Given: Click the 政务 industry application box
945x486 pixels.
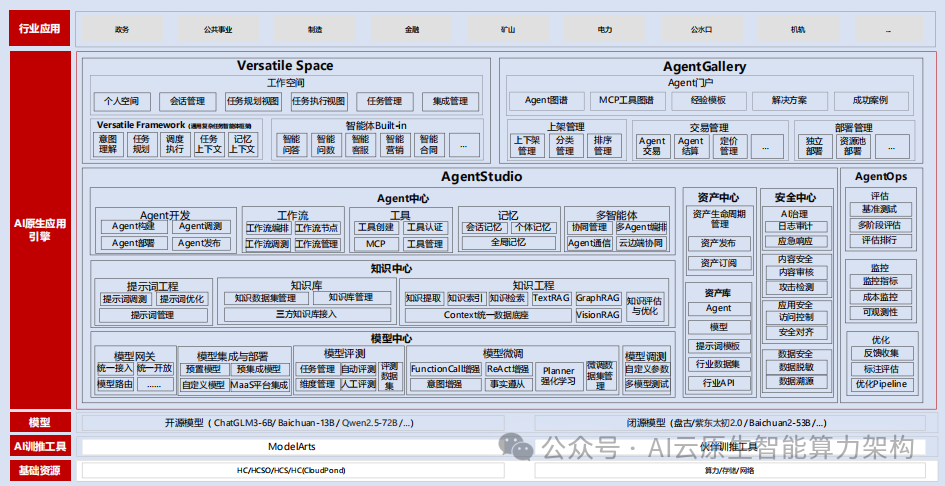Looking at the screenshot, I should pos(122,29).
